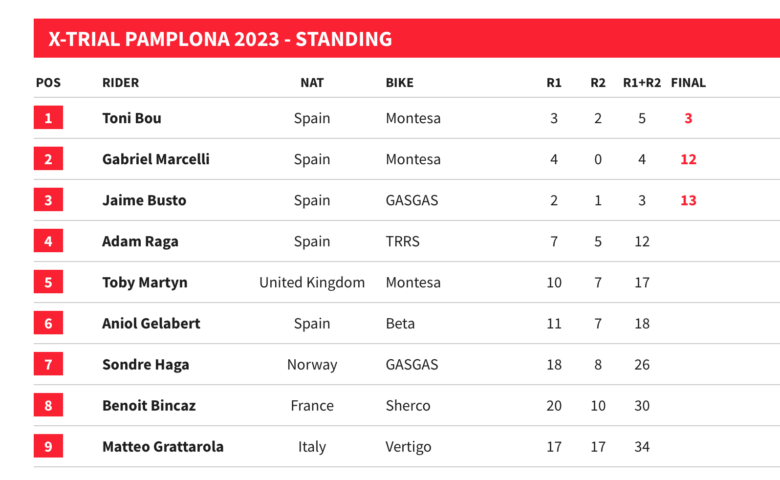Click the red position 1 badge
This screenshot has height=480, width=780.
coord(48,118)
